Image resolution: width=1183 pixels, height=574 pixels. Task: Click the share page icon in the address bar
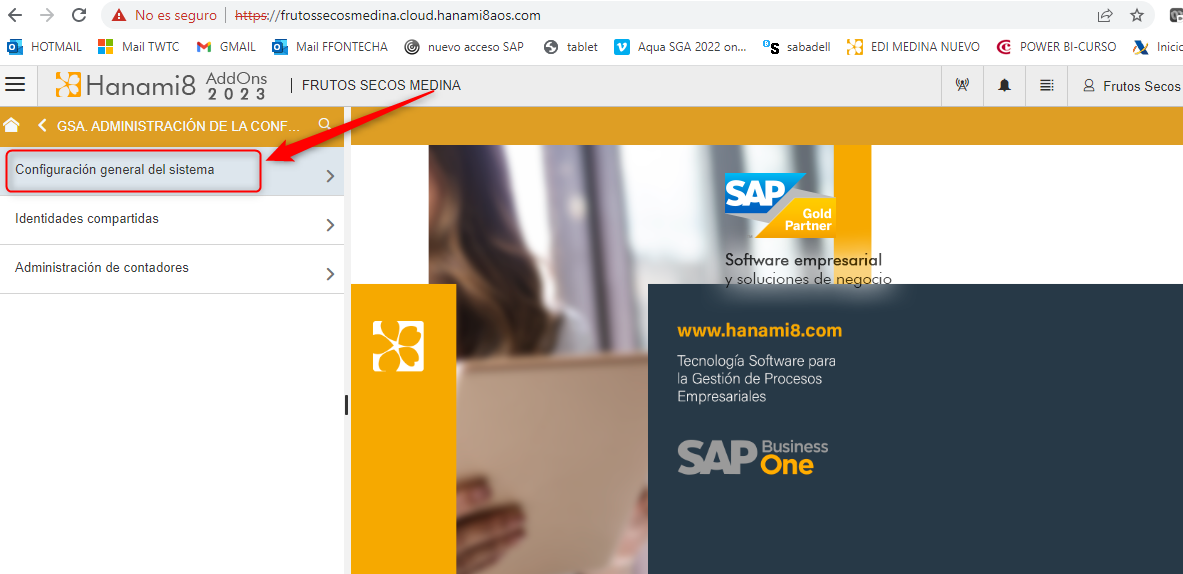1105,15
